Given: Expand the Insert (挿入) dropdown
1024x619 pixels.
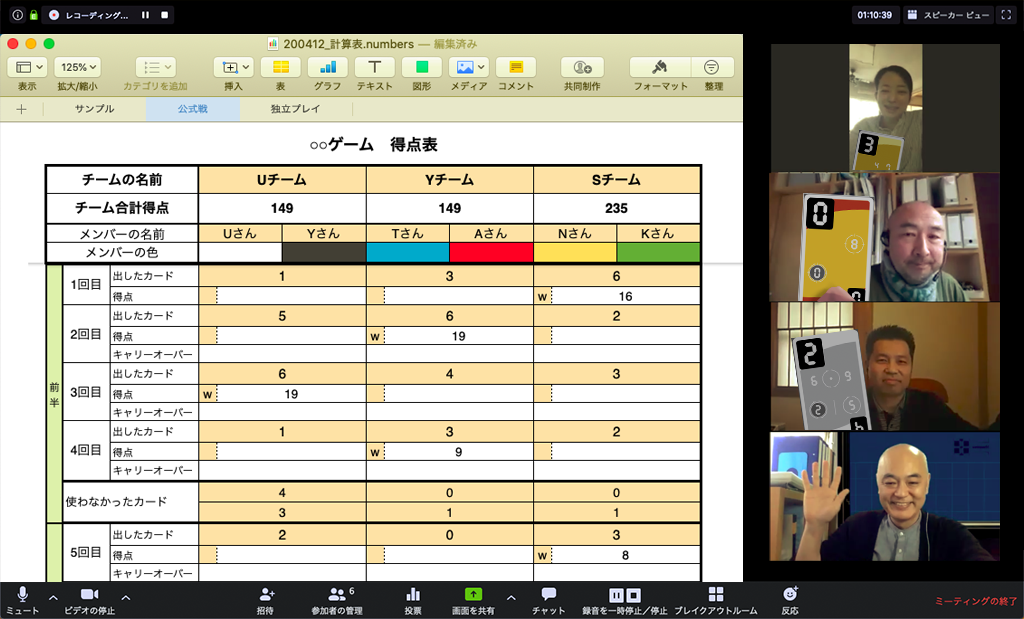Looking at the screenshot, I should click(x=233, y=68).
